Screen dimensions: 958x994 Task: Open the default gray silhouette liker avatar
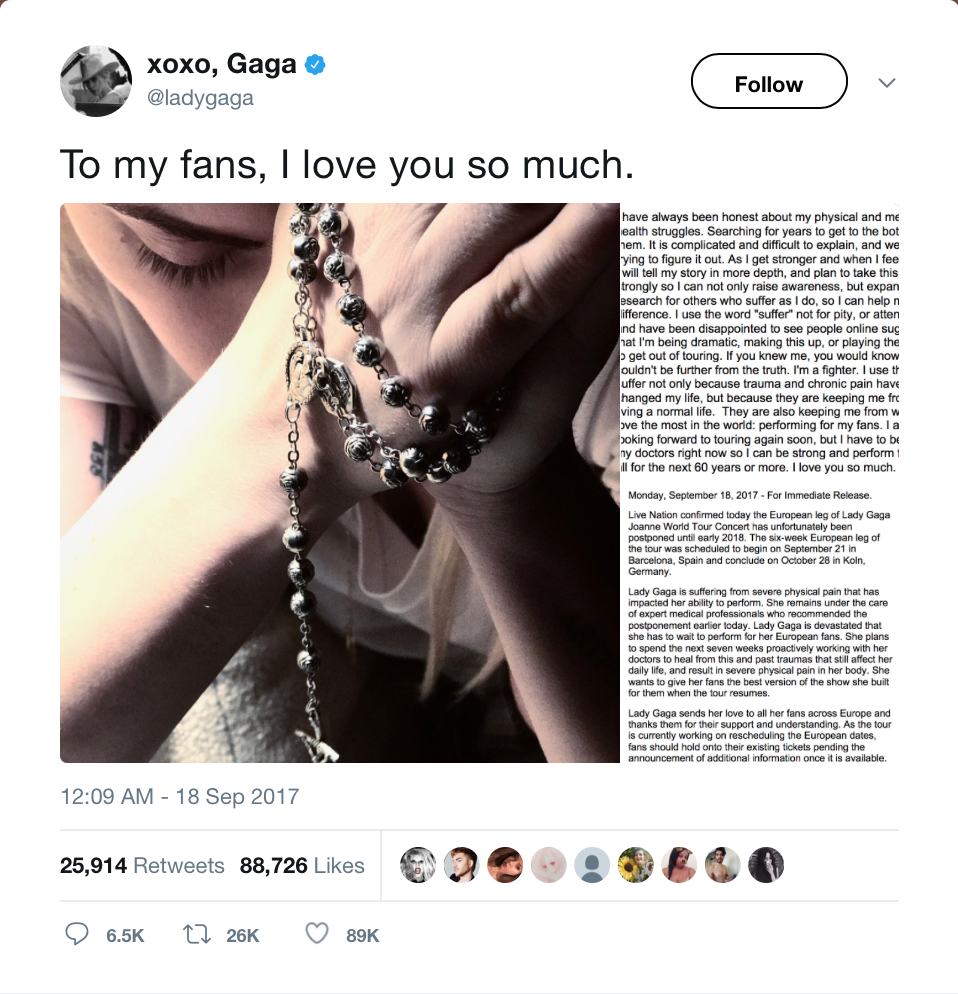pyautogui.click(x=593, y=865)
